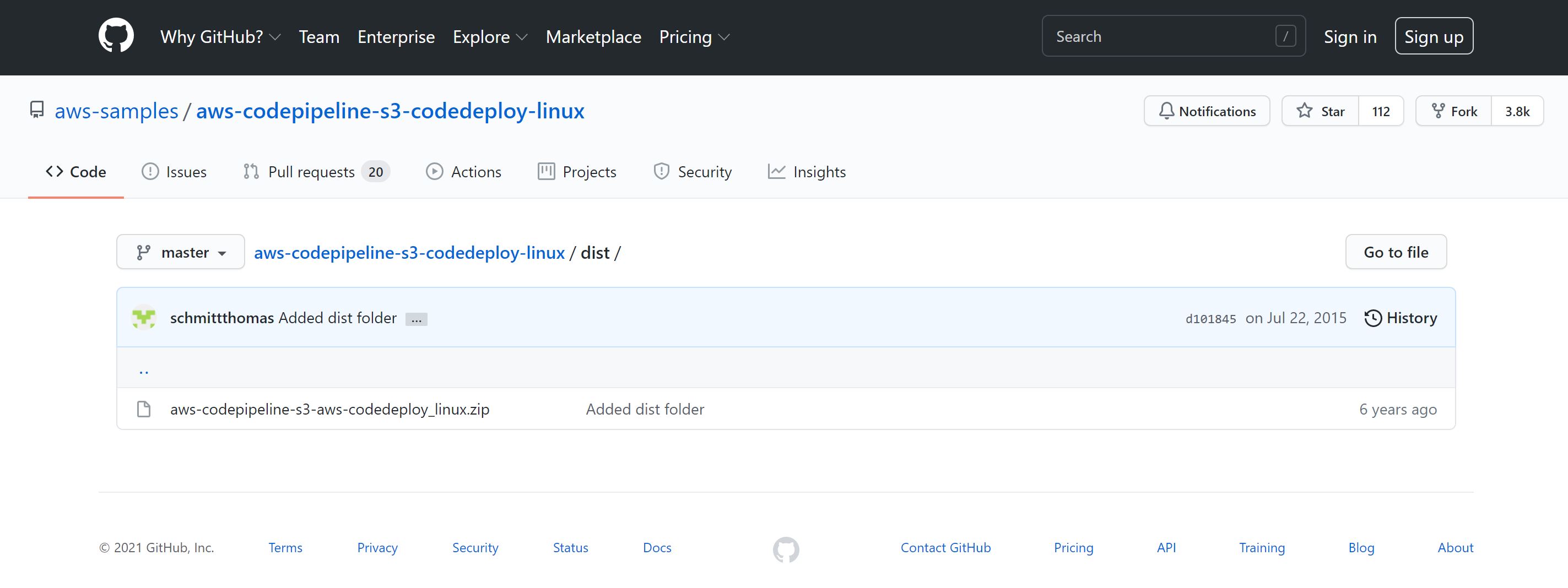1568x588 pixels.
Task: Open the footer Blog link
Action: 1361,547
